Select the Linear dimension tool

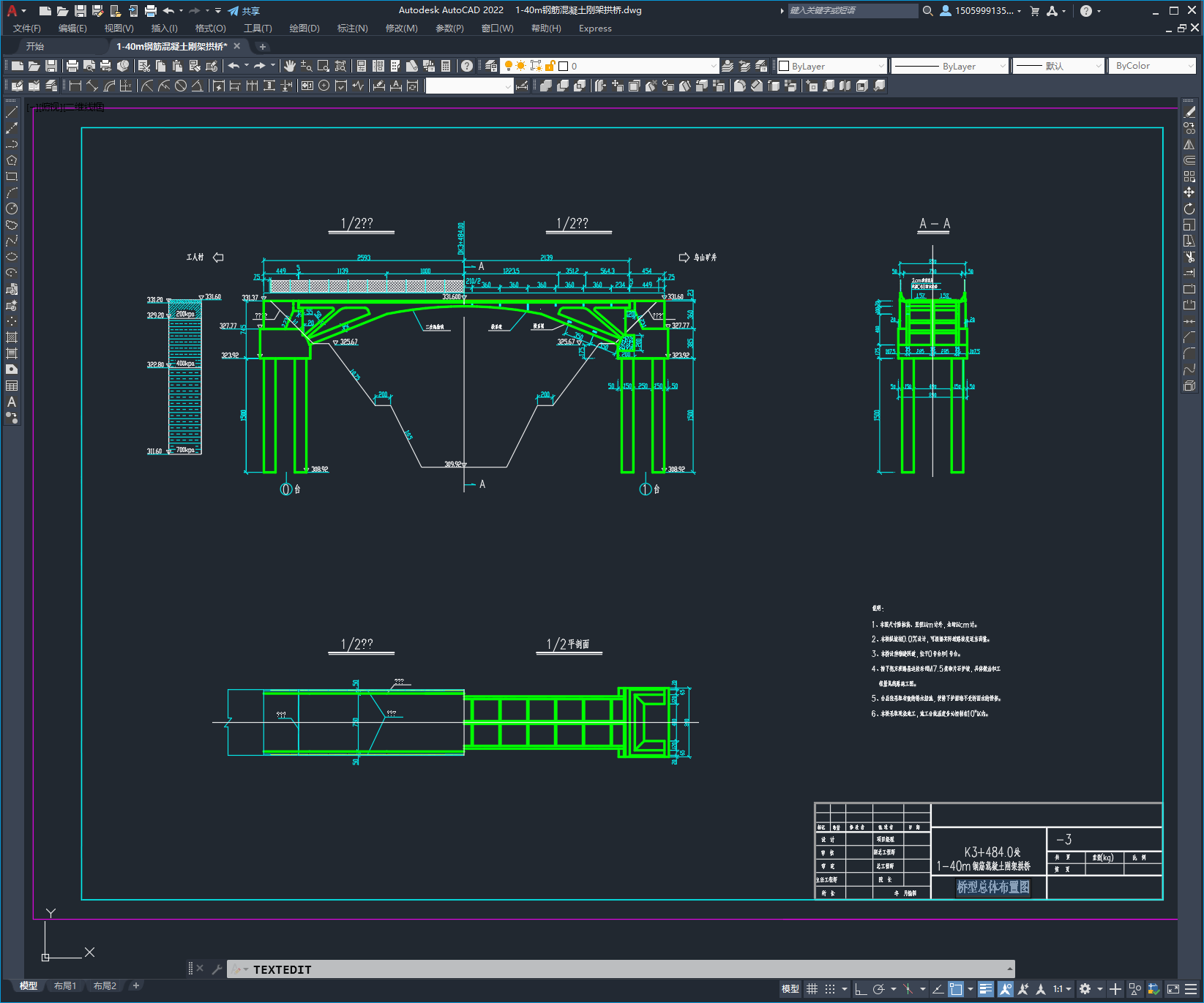[75, 86]
